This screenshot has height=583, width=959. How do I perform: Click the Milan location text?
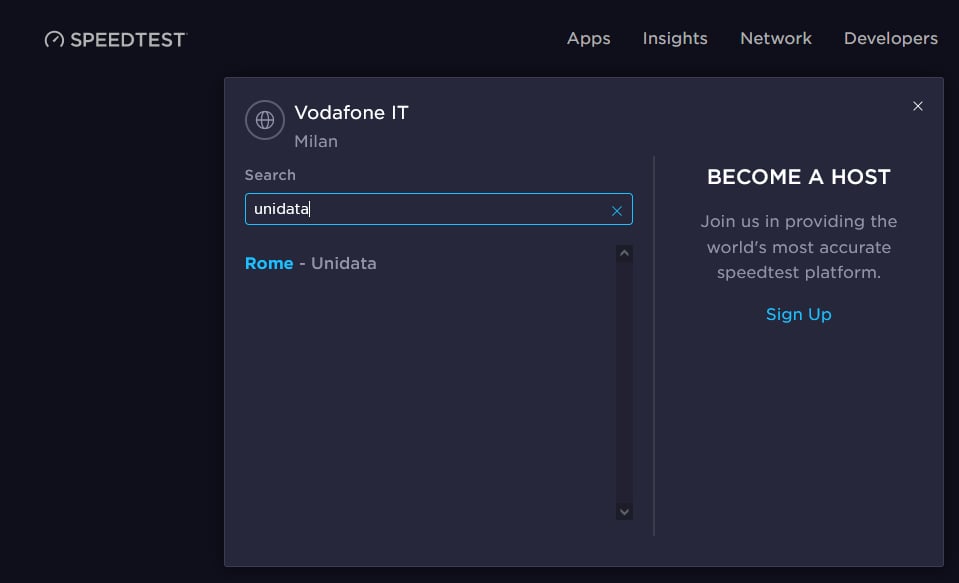point(316,142)
